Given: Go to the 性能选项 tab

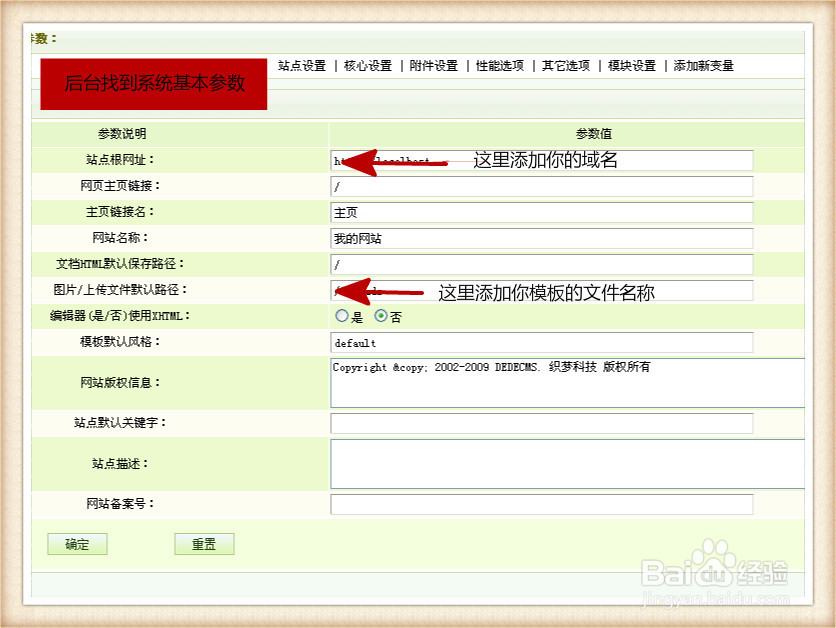Looking at the screenshot, I should [500, 66].
